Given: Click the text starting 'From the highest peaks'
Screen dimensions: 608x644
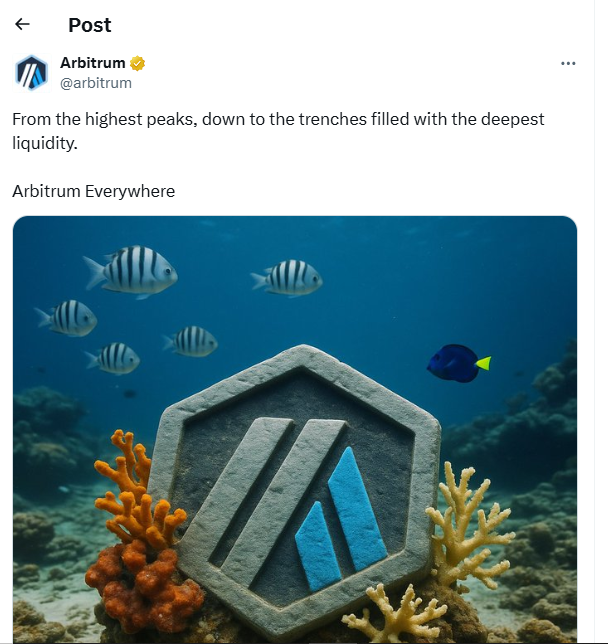Looking at the screenshot, I should (x=278, y=120).
